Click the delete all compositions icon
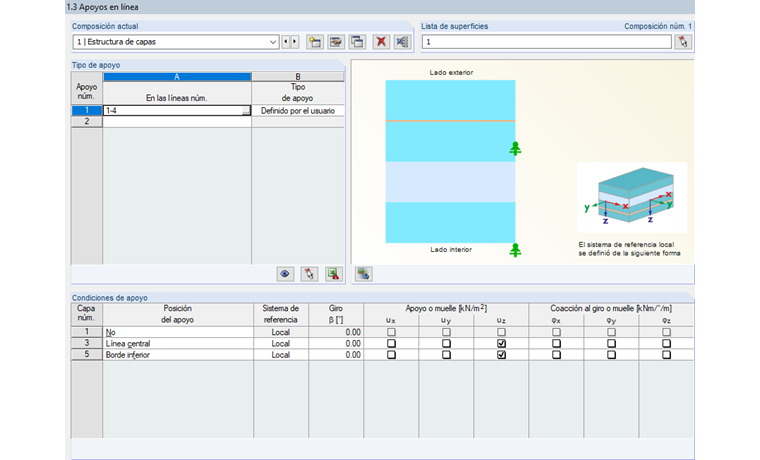Screen dimensions: 760x460 (x=402, y=42)
